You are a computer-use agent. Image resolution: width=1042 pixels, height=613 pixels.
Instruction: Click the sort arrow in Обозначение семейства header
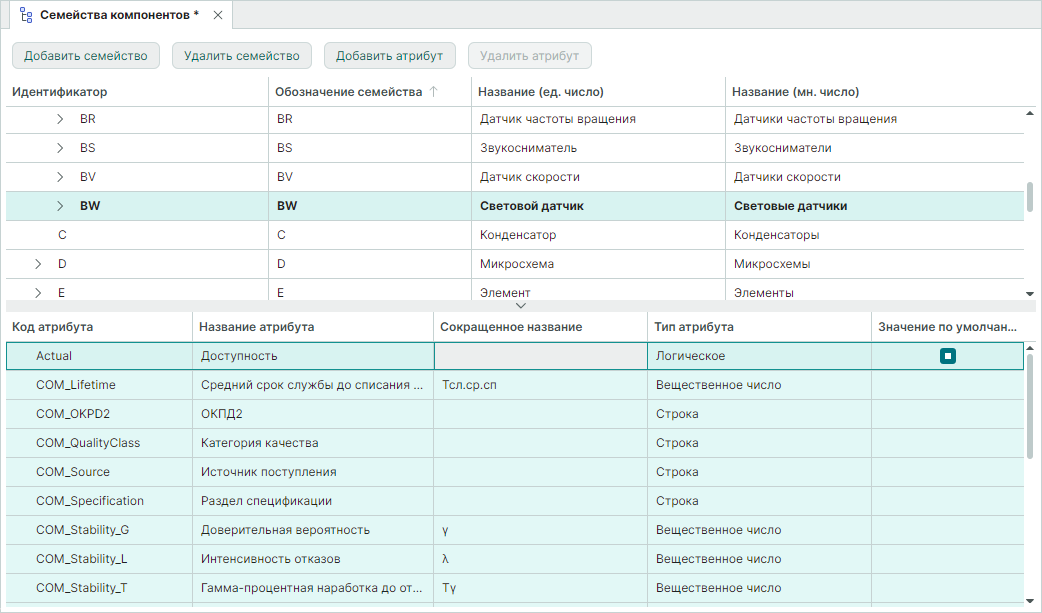[x=433, y=92]
